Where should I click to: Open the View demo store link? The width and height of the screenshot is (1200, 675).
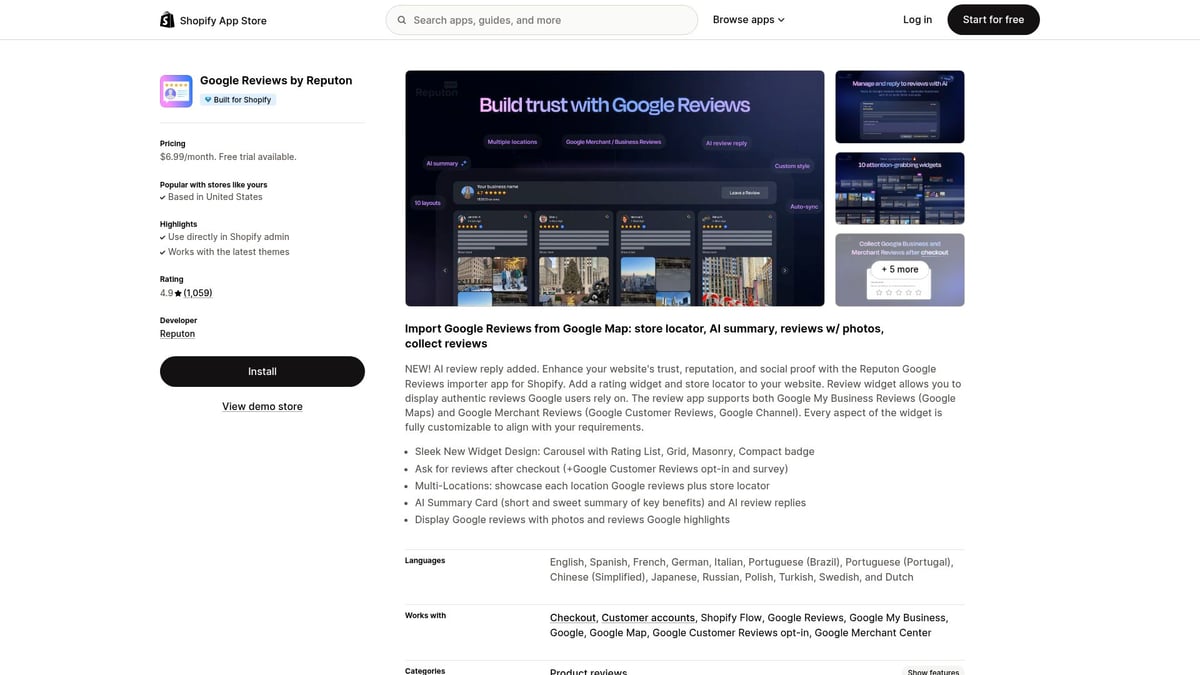(262, 406)
